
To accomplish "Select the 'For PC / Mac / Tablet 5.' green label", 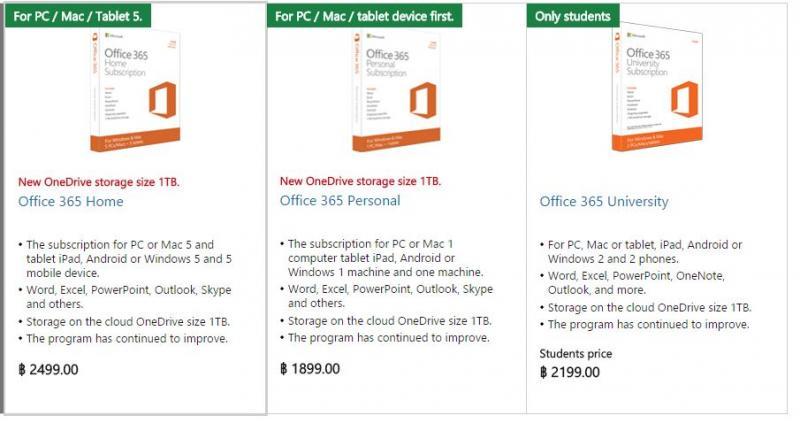I will click(x=78, y=16).
